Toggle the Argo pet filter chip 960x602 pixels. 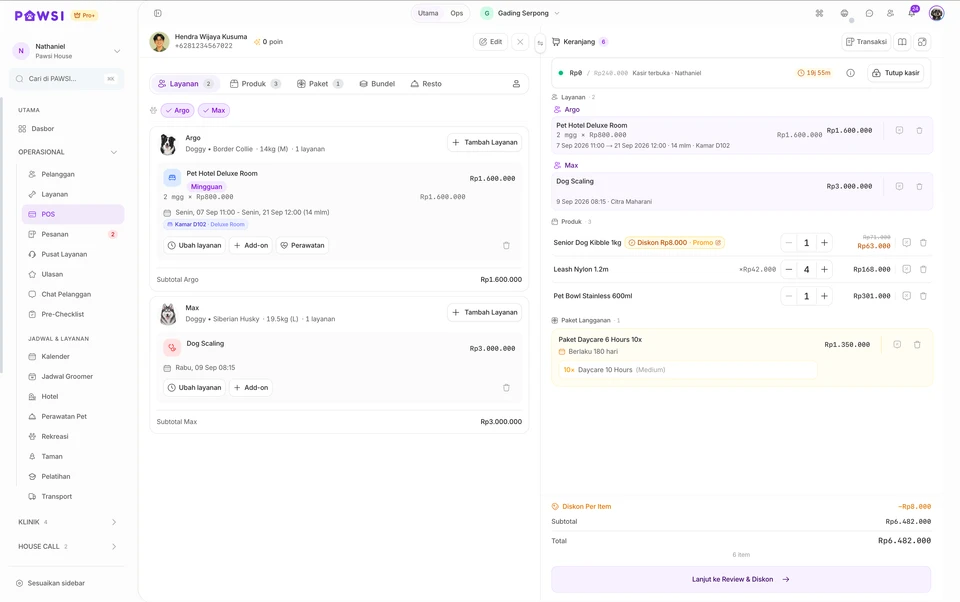[x=178, y=110]
